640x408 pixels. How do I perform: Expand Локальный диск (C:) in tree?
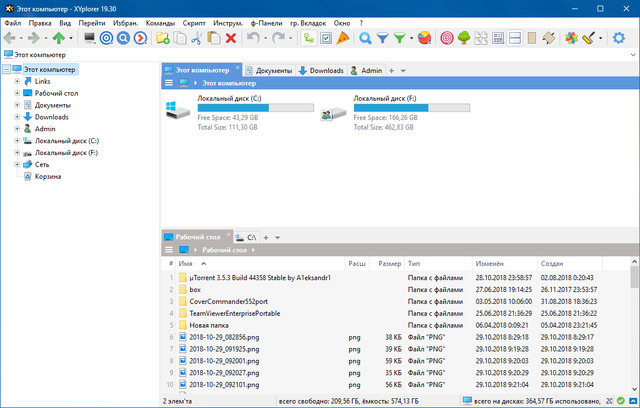point(18,141)
